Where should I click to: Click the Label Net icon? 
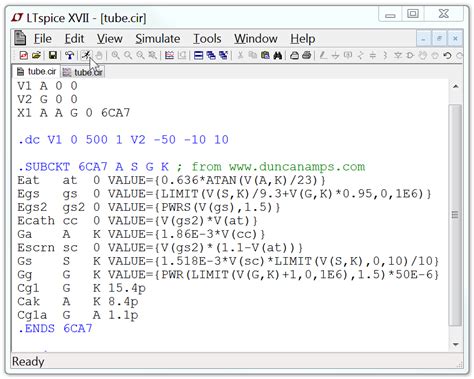(348, 55)
